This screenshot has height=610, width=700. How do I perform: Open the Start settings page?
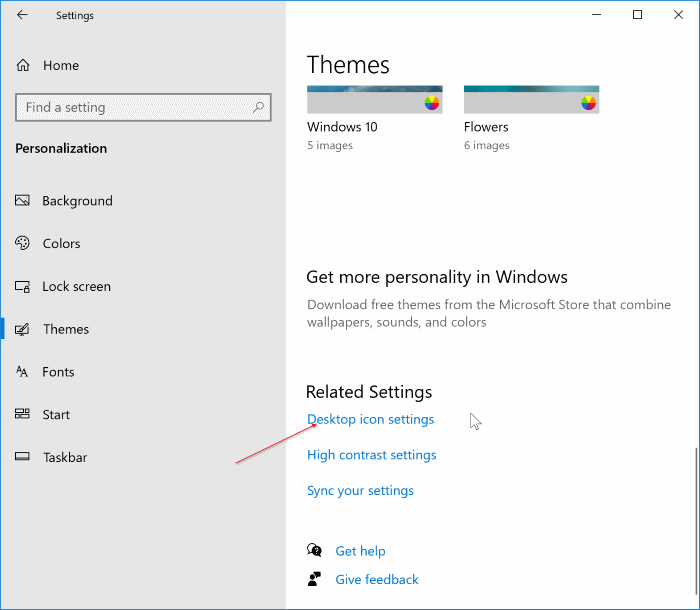click(56, 415)
